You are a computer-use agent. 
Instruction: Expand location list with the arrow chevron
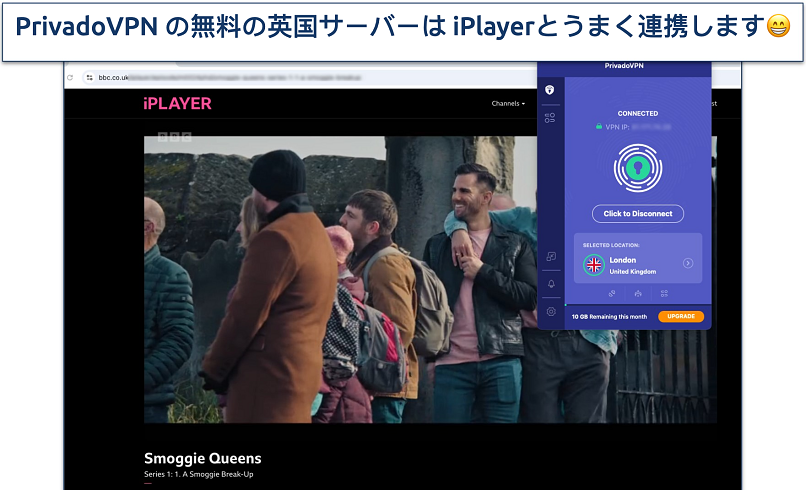(x=688, y=263)
